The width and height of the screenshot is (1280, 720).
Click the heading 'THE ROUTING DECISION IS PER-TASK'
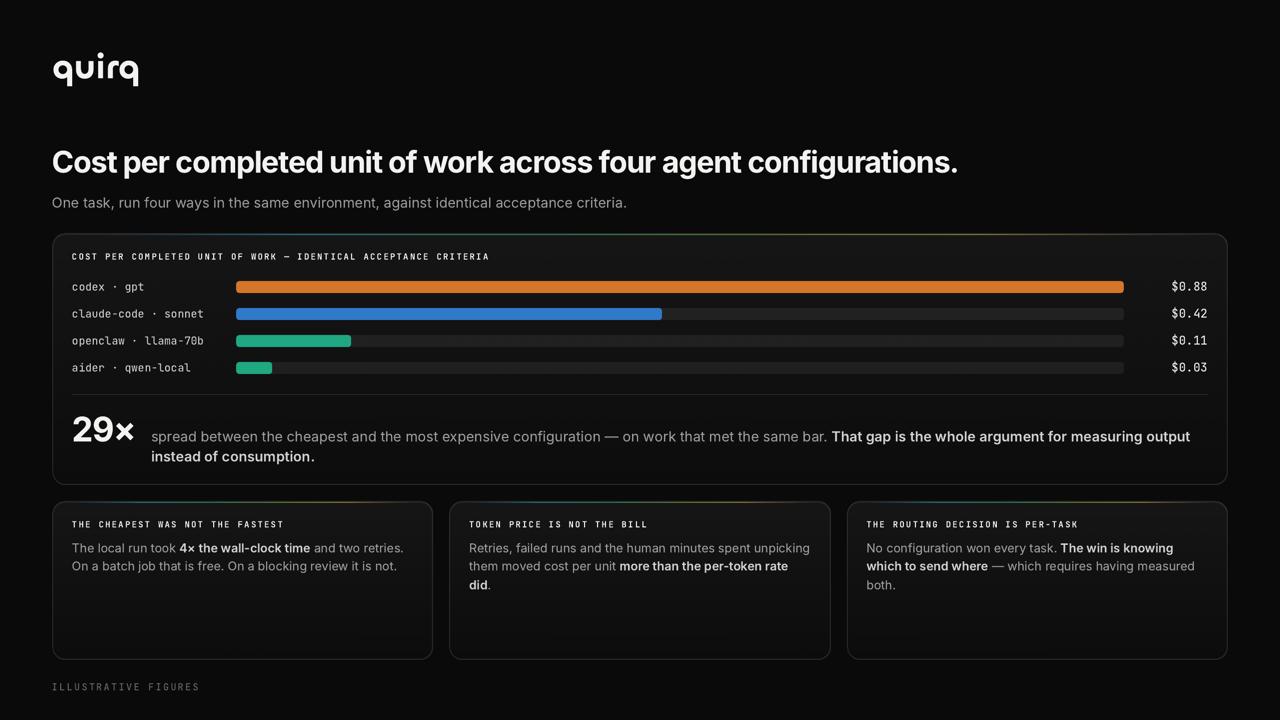[972, 525]
